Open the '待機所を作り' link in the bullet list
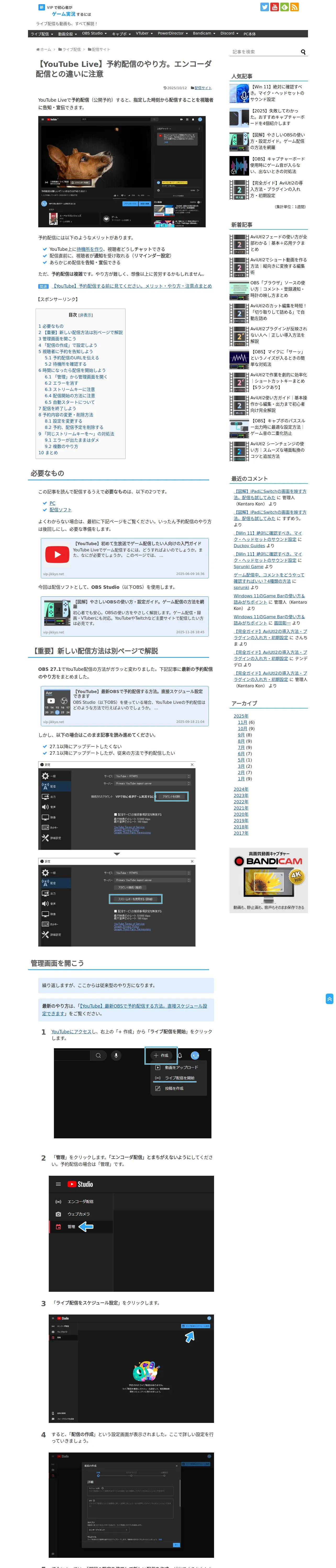336x1568 pixels. coord(90,249)
